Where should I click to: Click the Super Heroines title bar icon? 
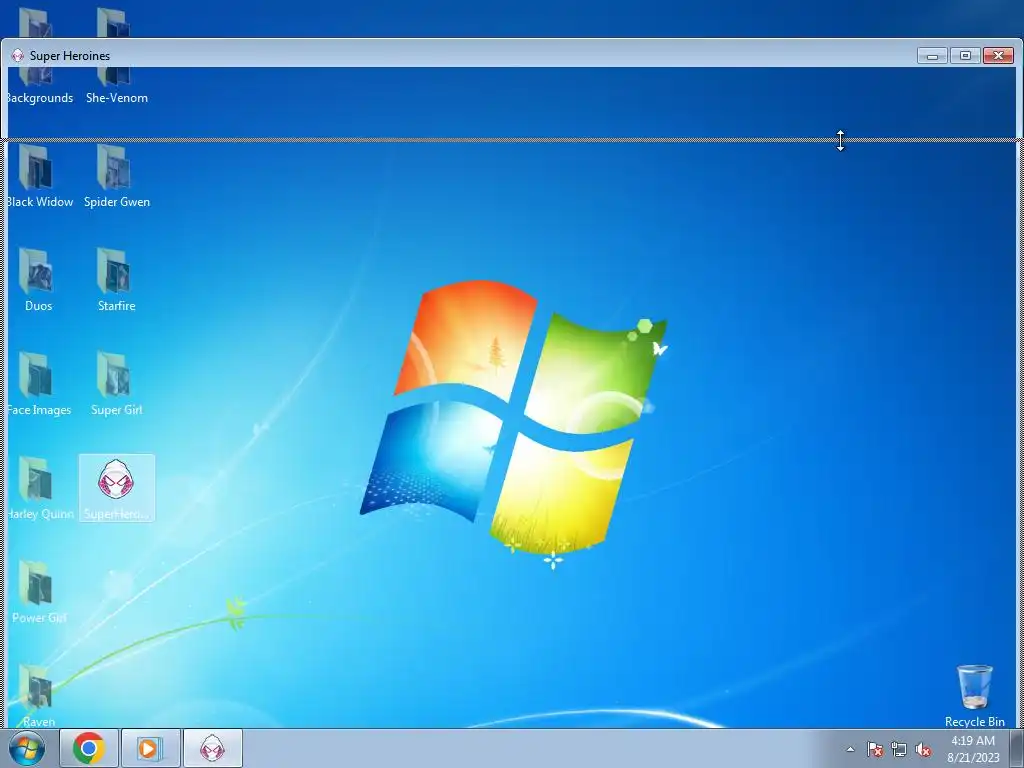tap(18, 56)
